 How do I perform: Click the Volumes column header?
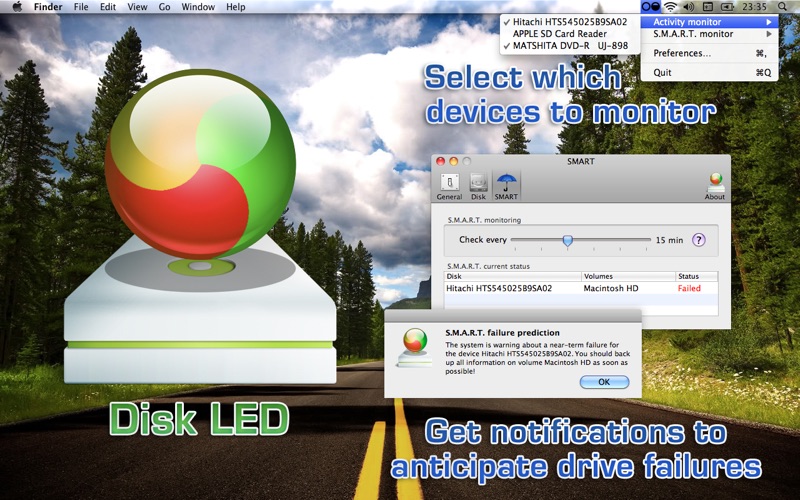pyautogui.click(x=629, y=276)
